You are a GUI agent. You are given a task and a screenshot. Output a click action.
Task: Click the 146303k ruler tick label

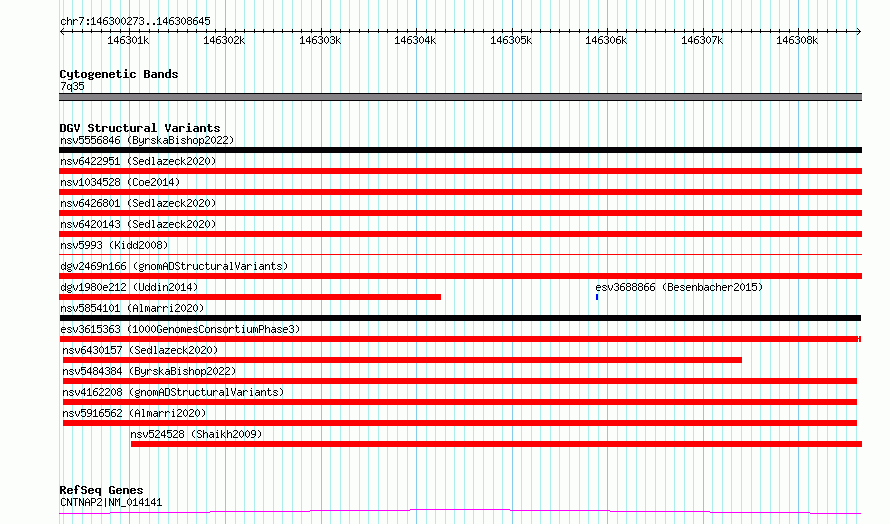tap(320, 40)
